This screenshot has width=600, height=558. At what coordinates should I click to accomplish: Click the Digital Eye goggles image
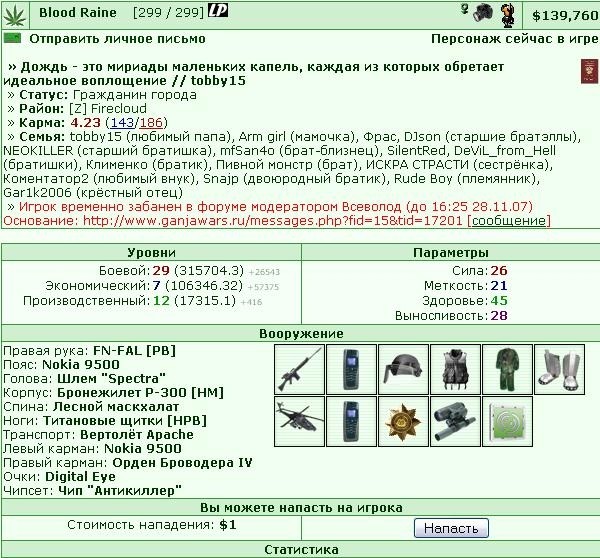click(x=455, y=421)
